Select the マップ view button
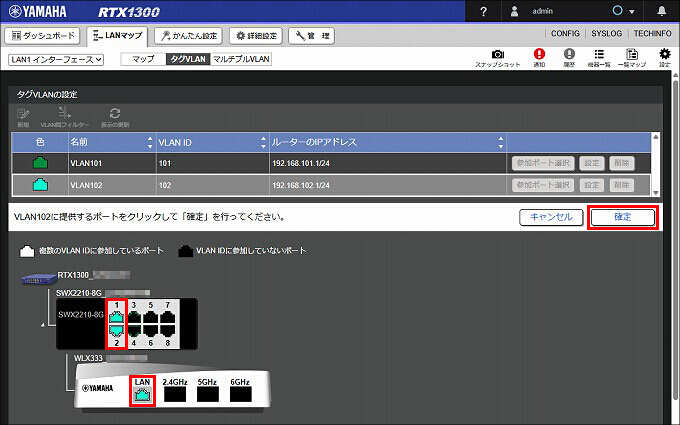The width and height of the screenshot is (680, 425). click(144, 59)
